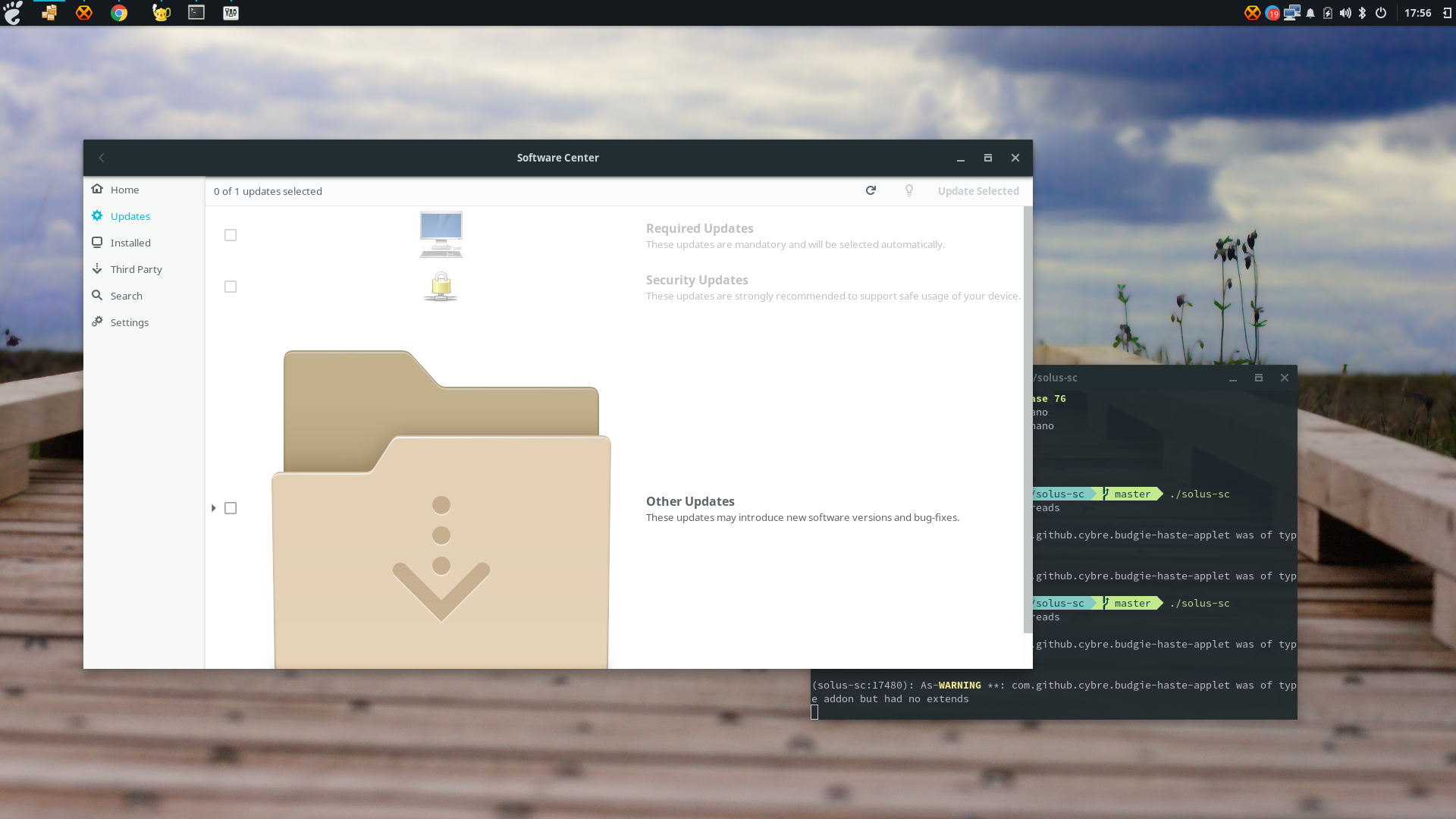Maximize the solus-sc terminal window
Viewport: 1456px width, 819px height.
(x=1259, y=378)
